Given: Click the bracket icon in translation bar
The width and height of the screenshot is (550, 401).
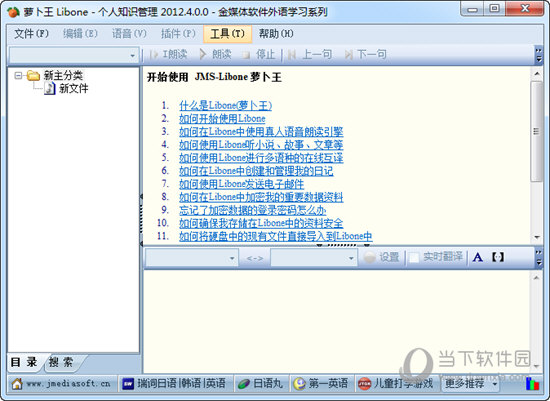Looking at the screenshot, I should pos(498,257).
